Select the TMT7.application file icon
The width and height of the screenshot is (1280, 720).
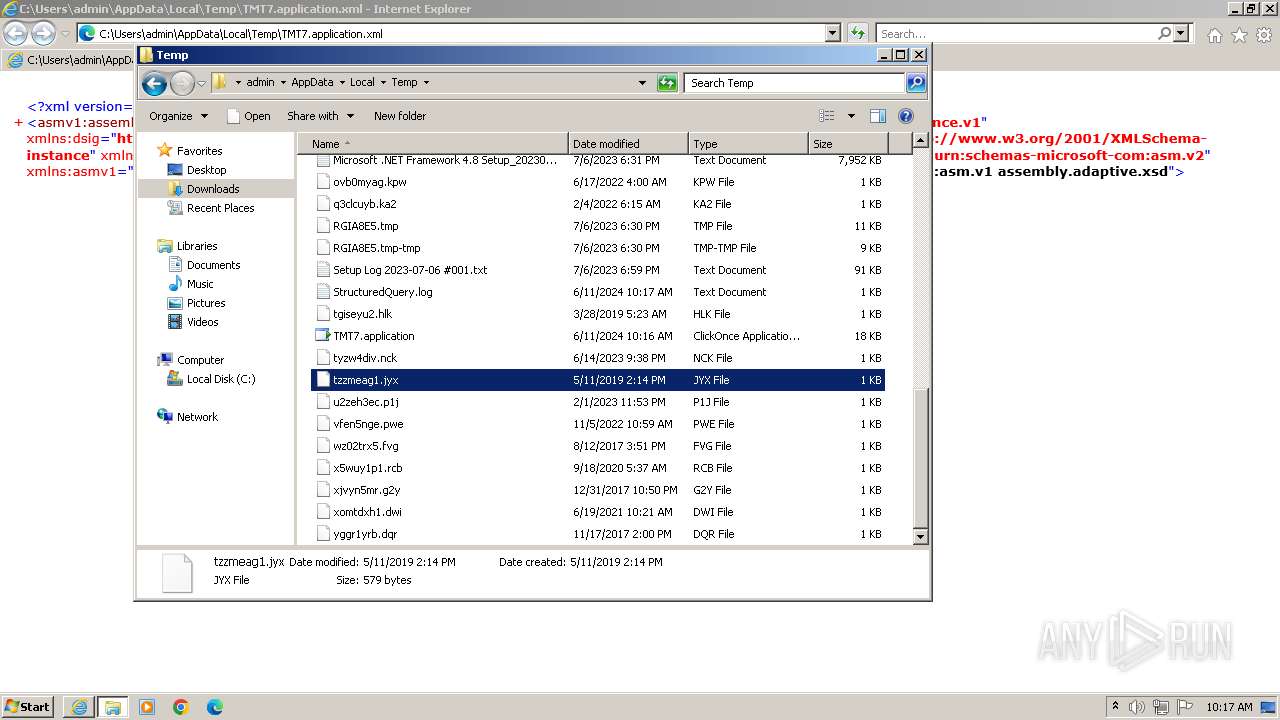pyautogui.click(x=322, y=336)
